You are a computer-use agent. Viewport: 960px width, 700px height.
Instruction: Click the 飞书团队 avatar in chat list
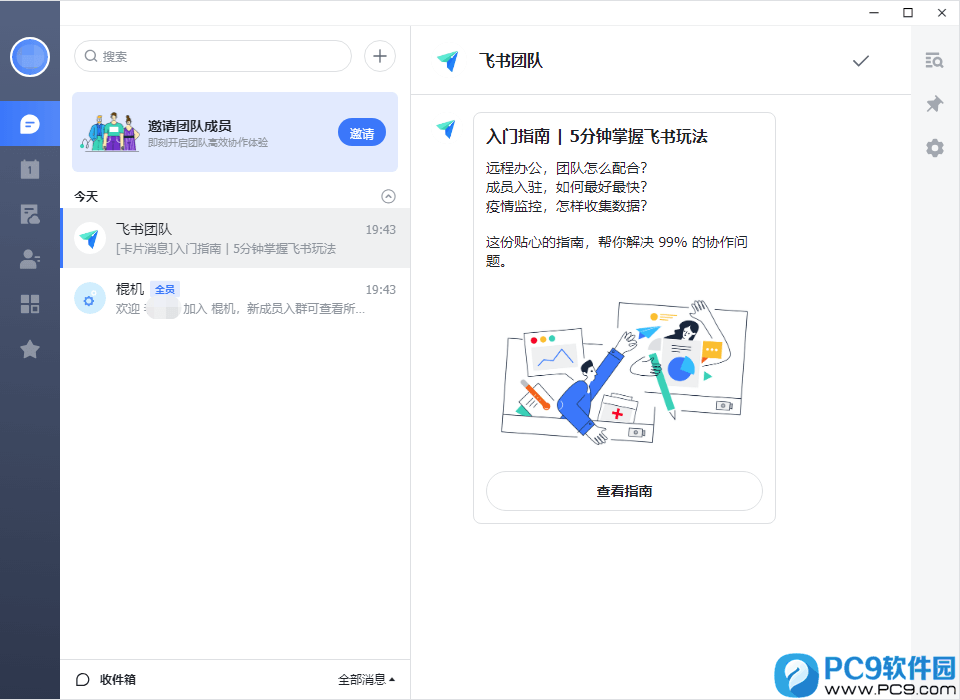click(90, 238)
